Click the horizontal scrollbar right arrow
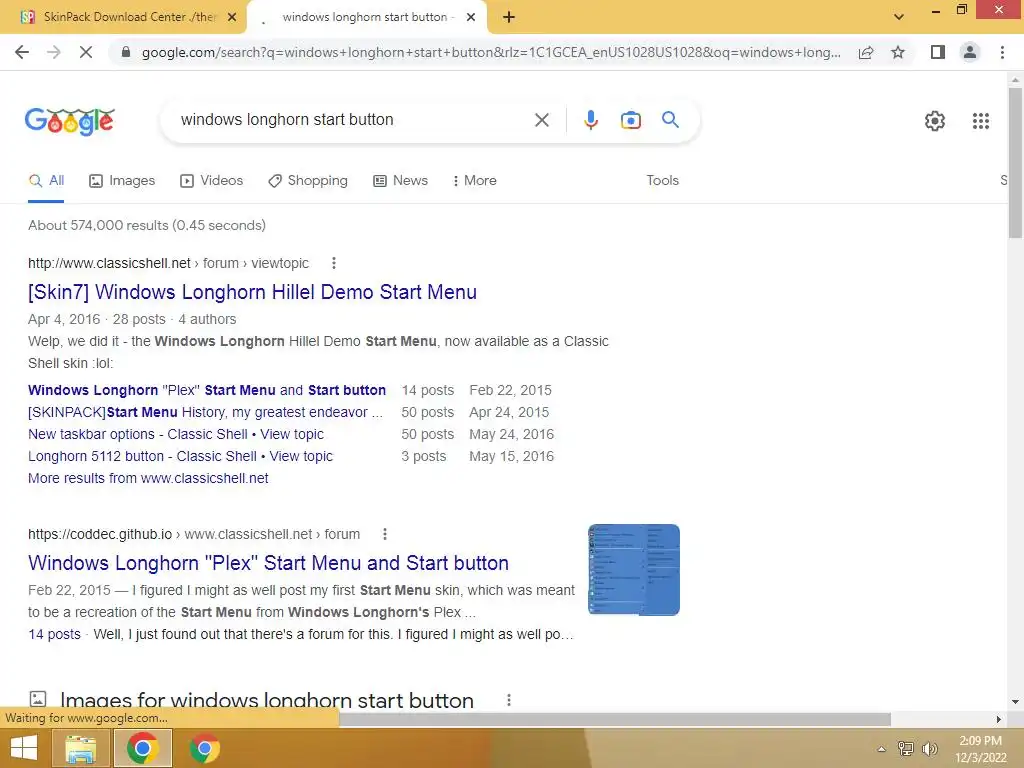The image size is (1024, 768). click(x=999, y=719)
